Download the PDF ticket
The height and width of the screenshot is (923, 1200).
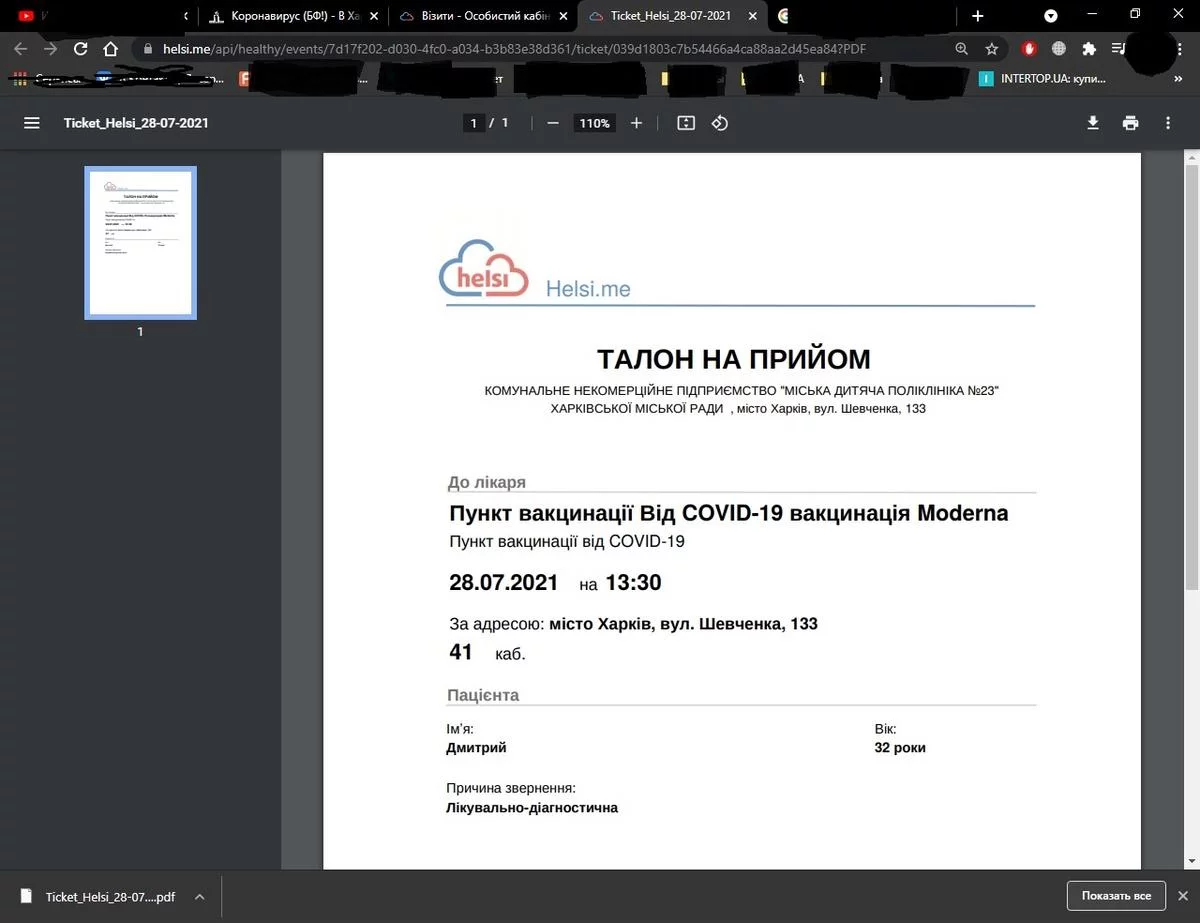pyautogui.click(x=1093, y=123)
